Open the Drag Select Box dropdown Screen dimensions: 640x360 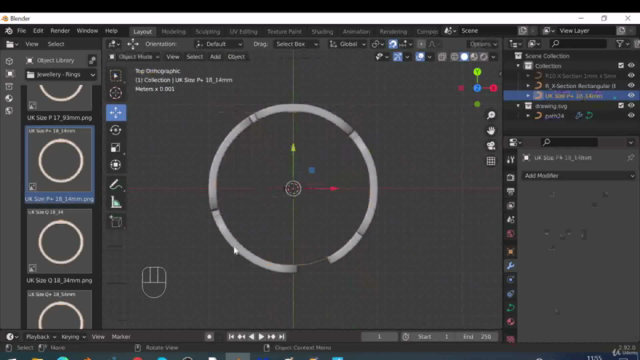296,44
